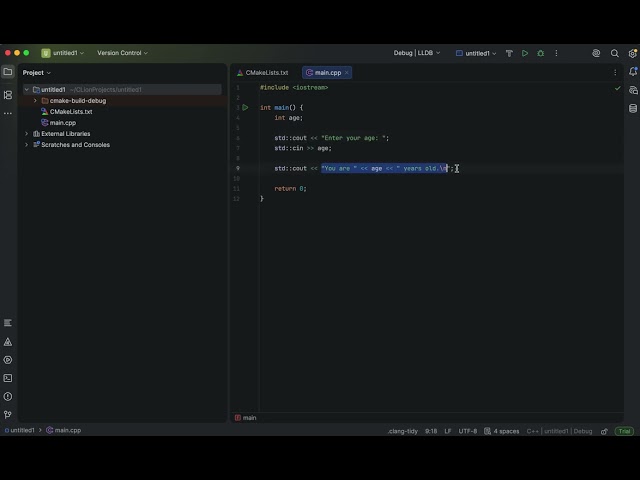This screenshot has height=480, width=640.
Task: Click untitled1 in the navigation bar
Action: tap(20, 430)
